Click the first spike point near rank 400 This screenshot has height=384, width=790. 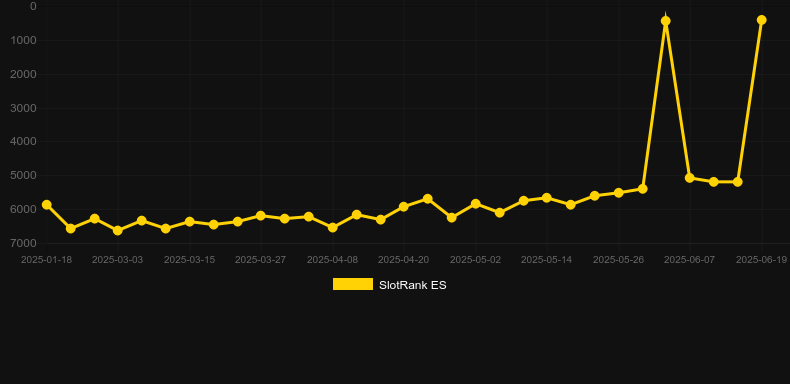(666, 21)
